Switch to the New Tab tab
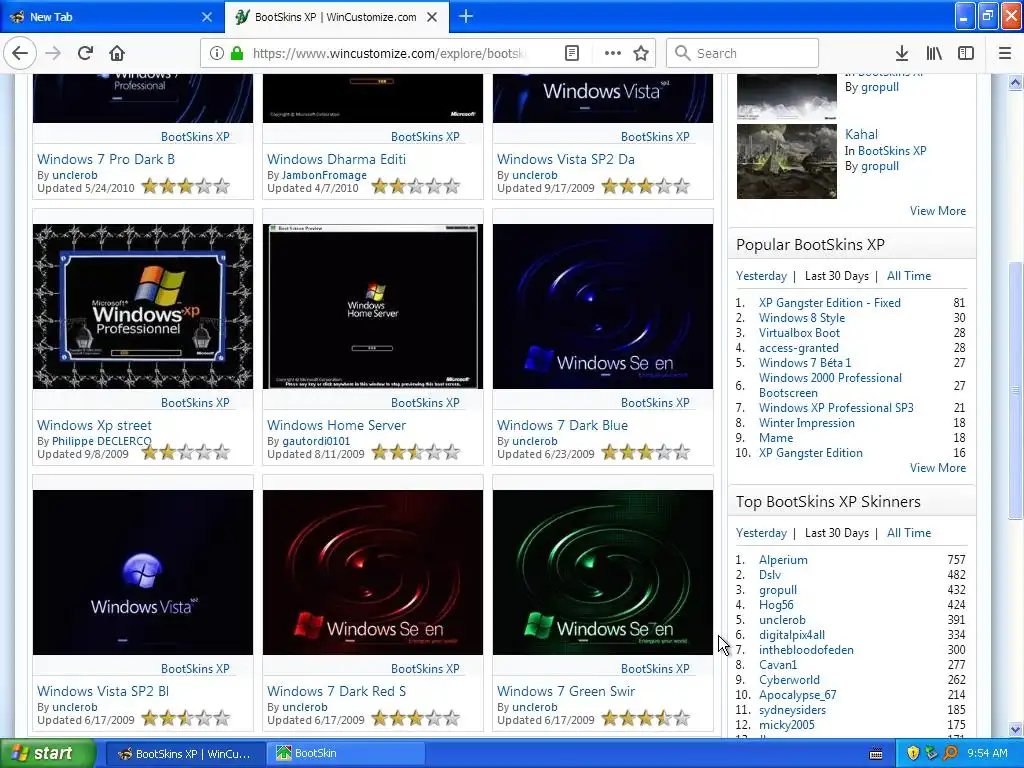 [112, 17]
